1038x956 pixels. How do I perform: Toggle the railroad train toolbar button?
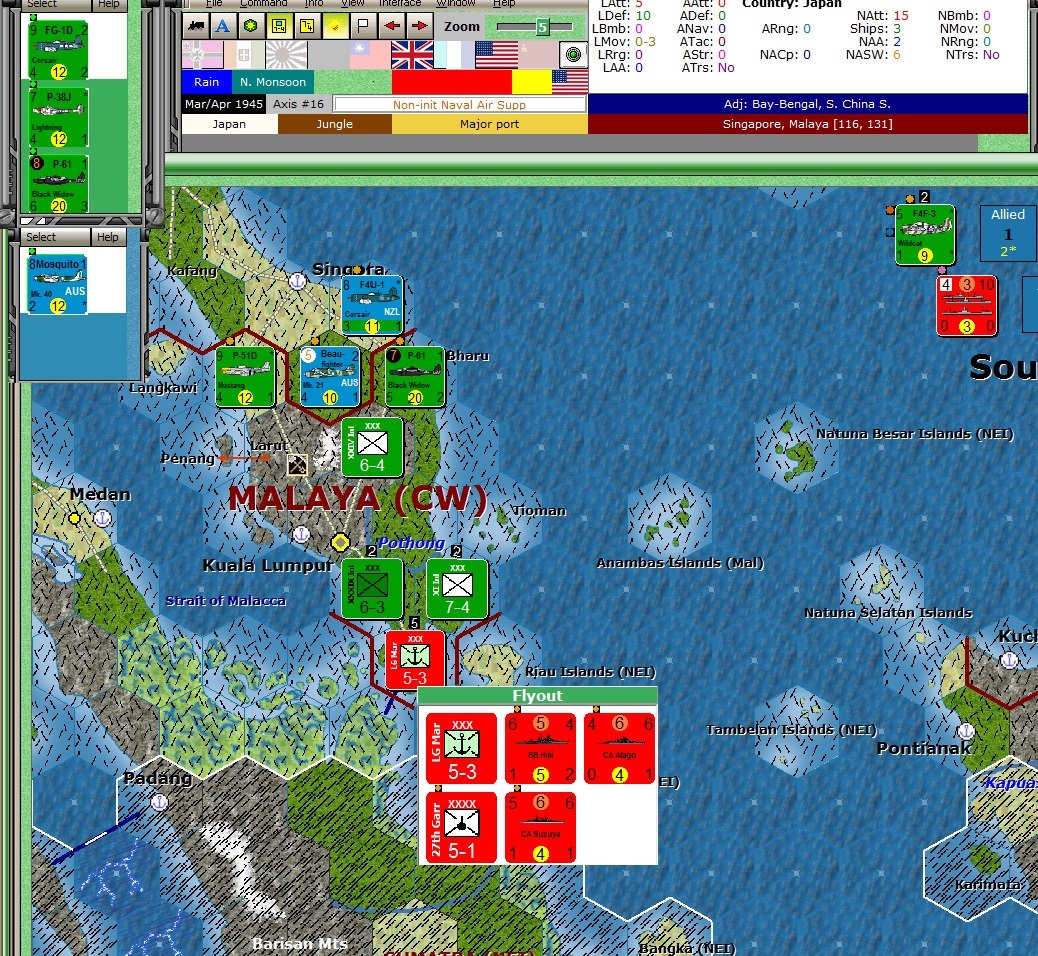[196, 26]
